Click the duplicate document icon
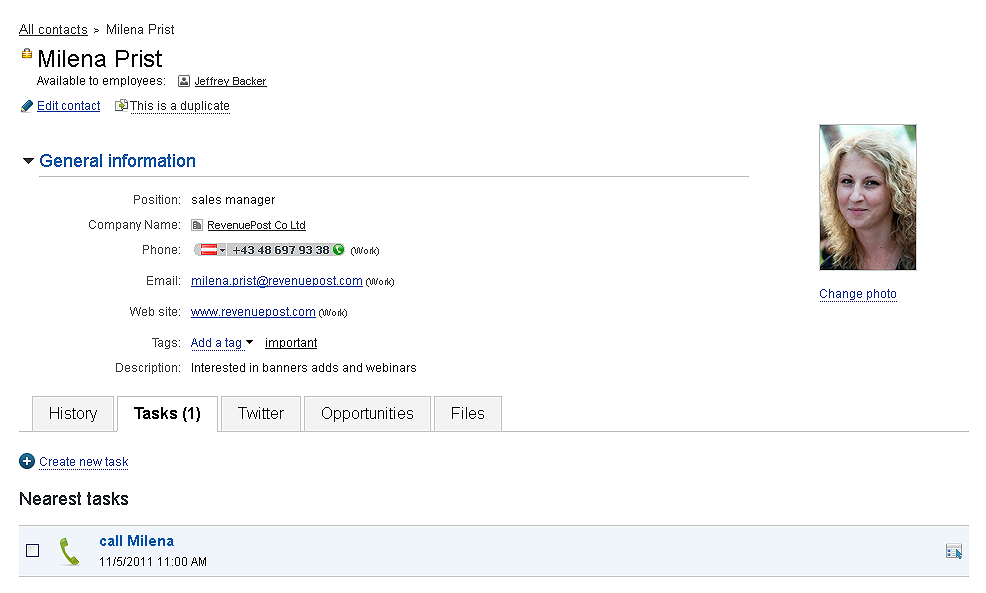Image resolution: width=986 pixels, height=593 pixels. tap(121, 106)
